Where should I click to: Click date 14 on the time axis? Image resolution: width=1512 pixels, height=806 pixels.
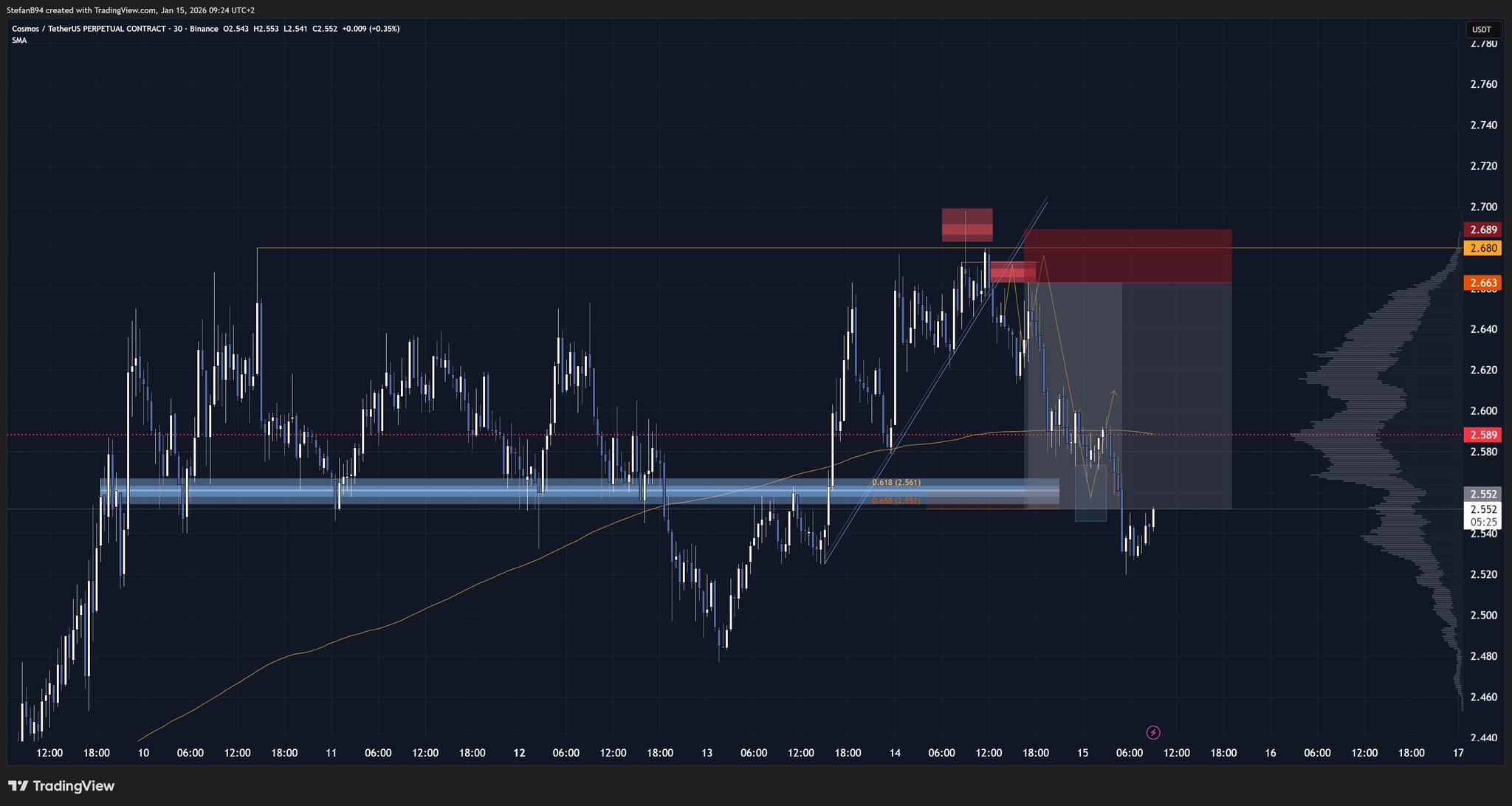(895, 753)
